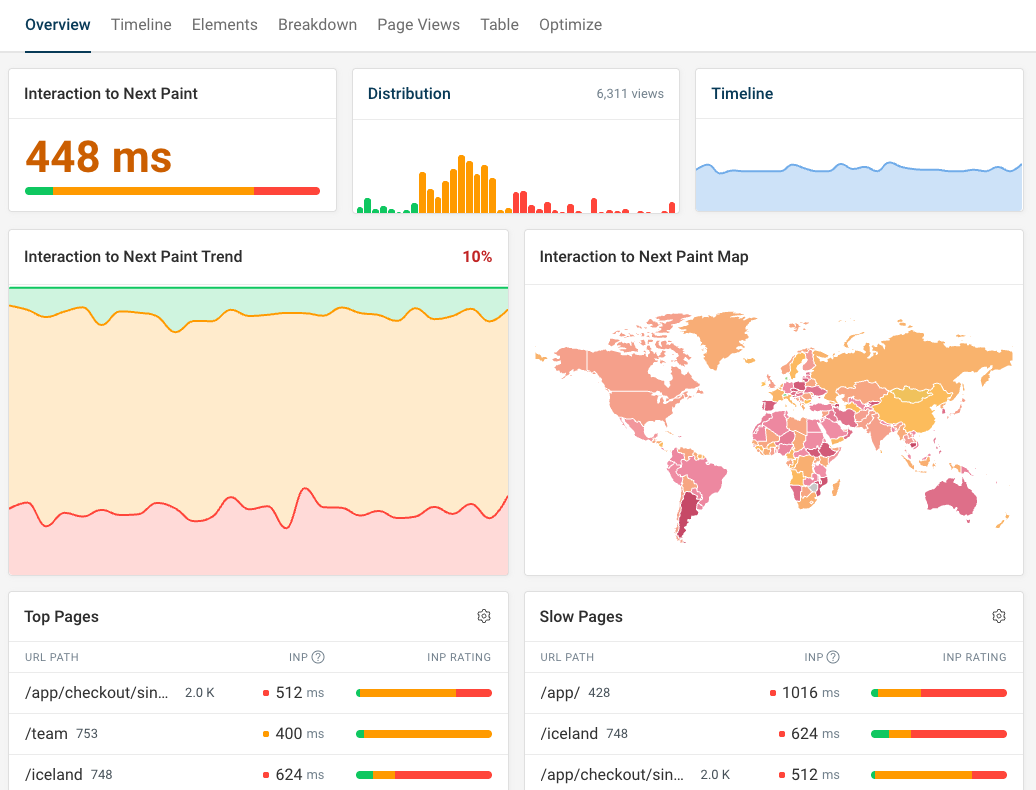The width and height of the screenshot is (1036, 790).
Task: Click the INP help icon in Slow Pages
Action: click(x=834, y=657)
